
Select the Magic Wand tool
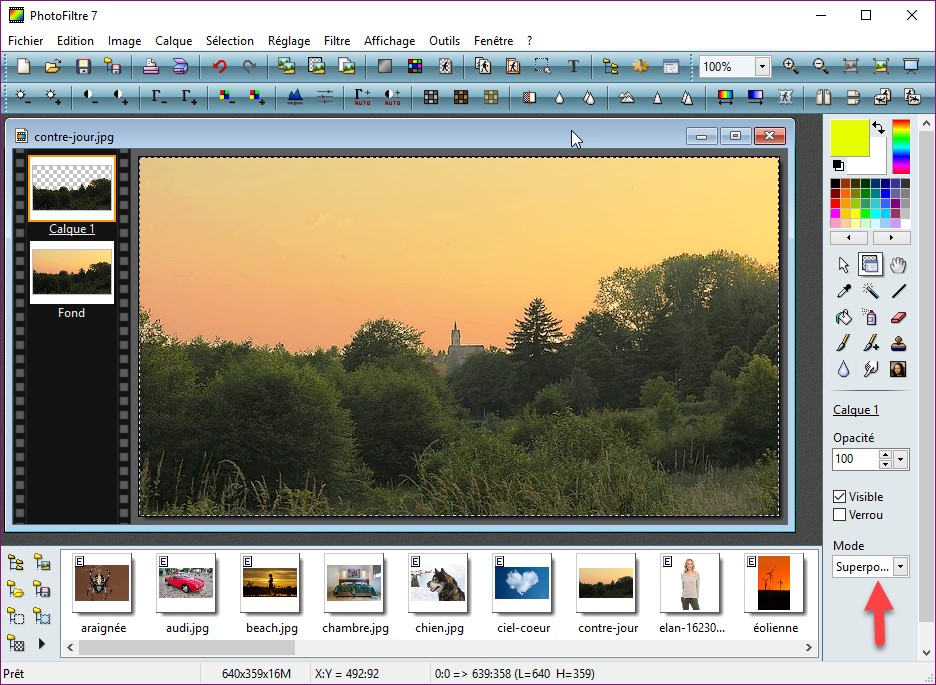click(x=870, y=291)
